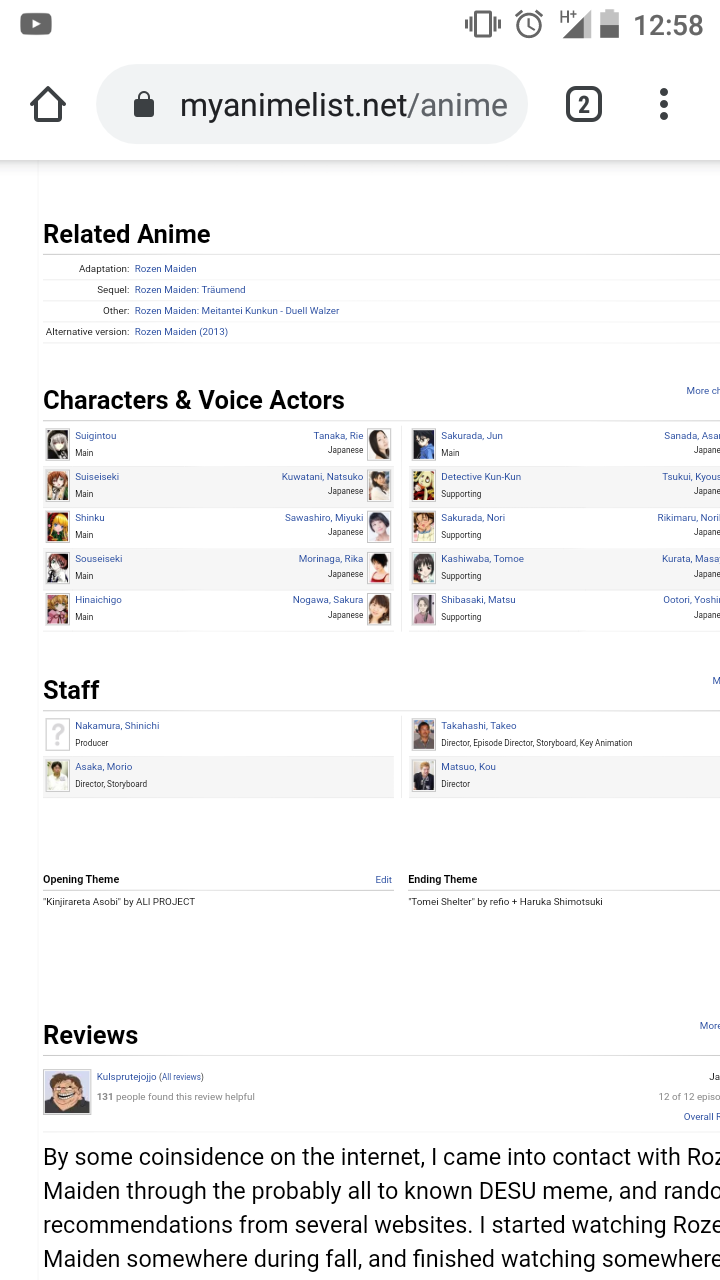Tap Sakurada, Jun character thumbnail

[424, 444]
